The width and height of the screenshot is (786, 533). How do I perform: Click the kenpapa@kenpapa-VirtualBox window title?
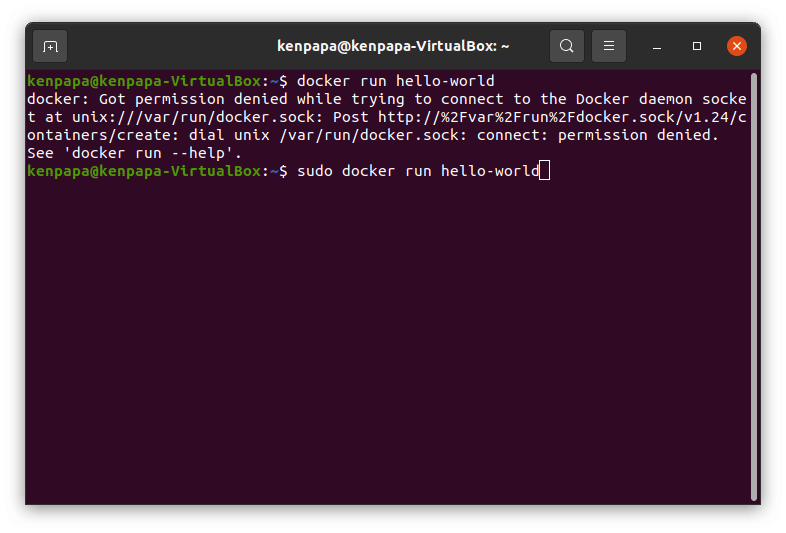pos(393,46)
